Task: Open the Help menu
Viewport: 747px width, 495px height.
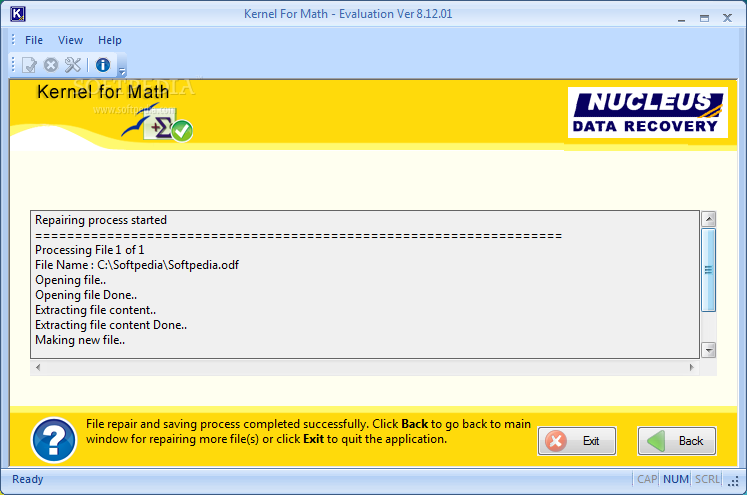Action: point(110,40)
